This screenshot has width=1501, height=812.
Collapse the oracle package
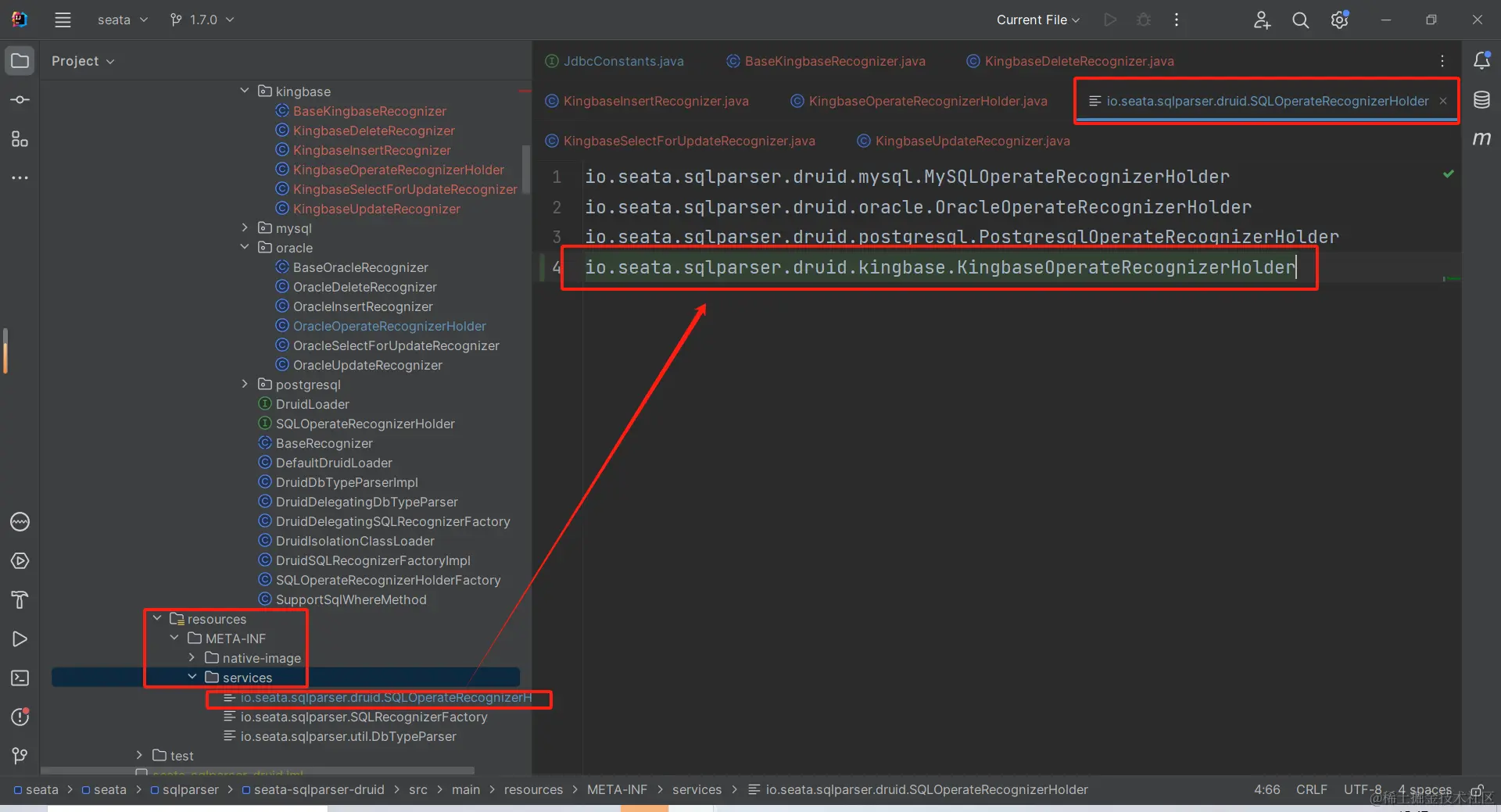pyautogui.click(x=245, y=247)
